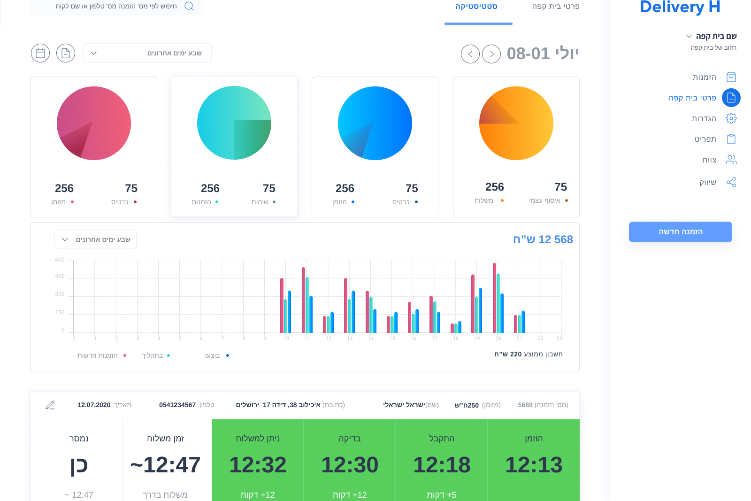Switch to the פרטי בית קפה tab

pyautogui.click(x=556, y=7)
